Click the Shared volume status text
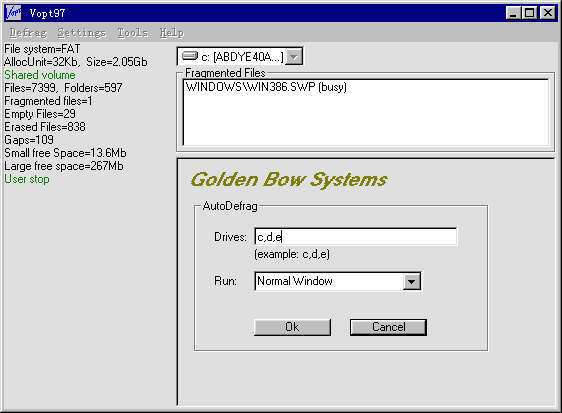 (x=40, y=75)
